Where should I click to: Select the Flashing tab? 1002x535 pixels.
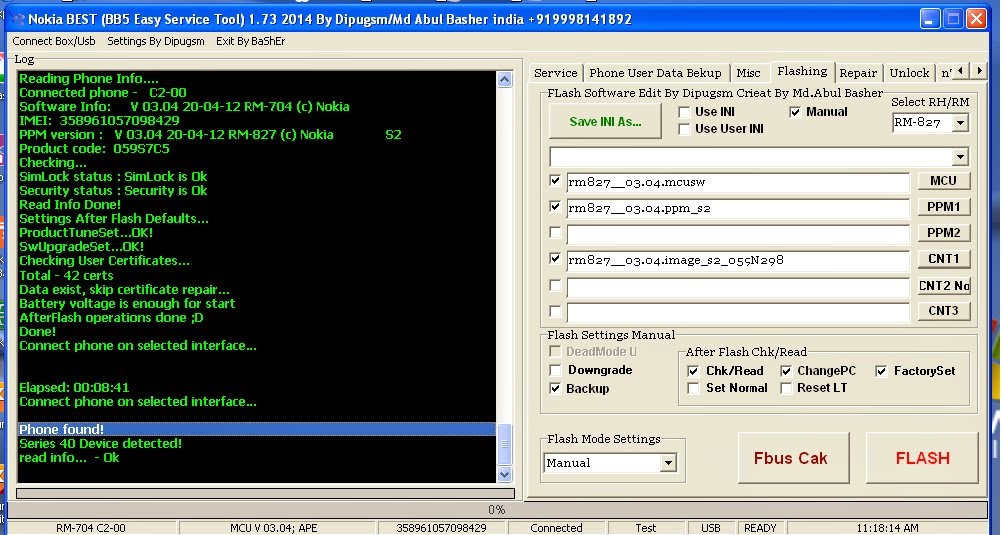tap(802, 71)
